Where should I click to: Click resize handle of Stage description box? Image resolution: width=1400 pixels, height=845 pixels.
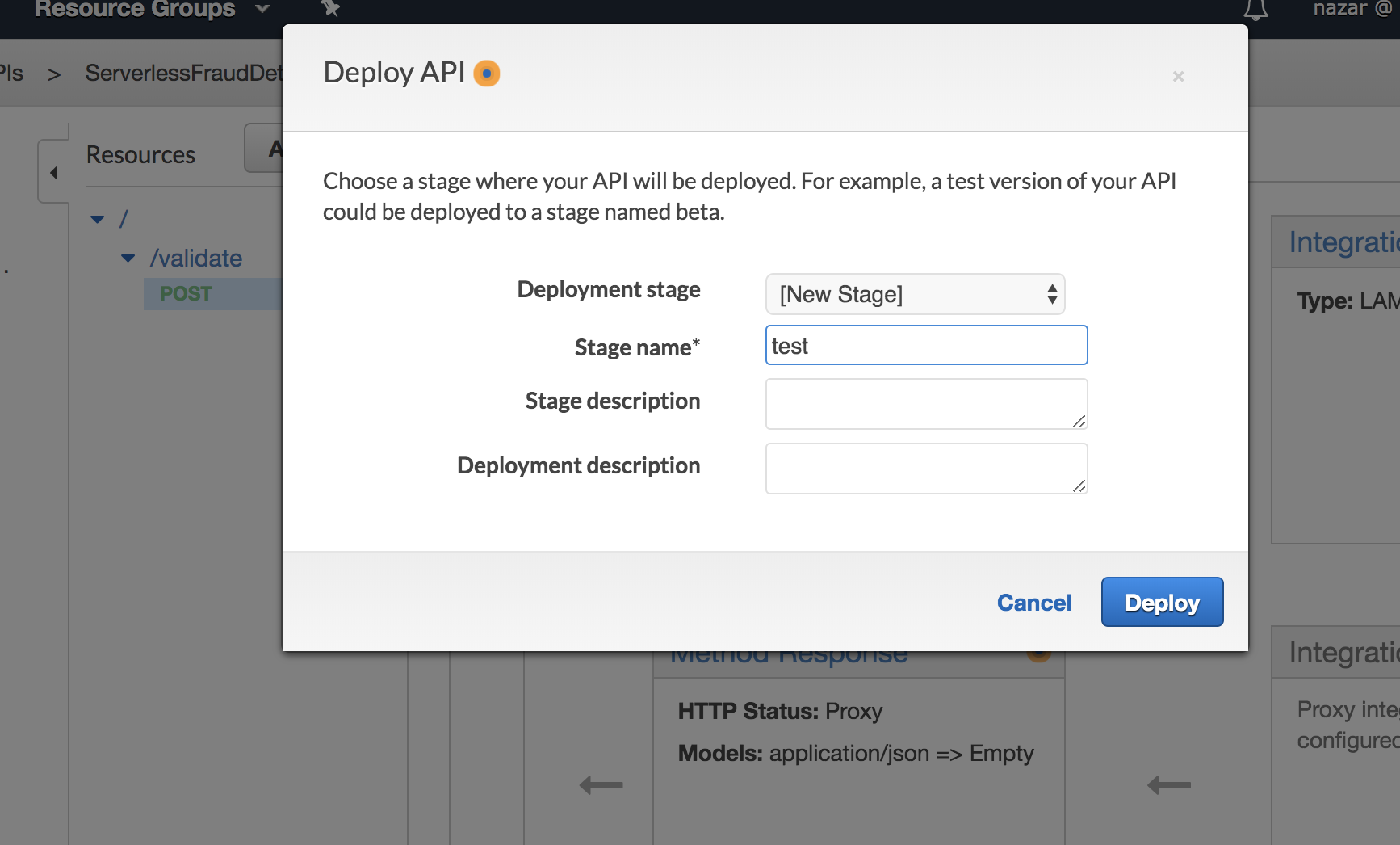[1079, 421]
